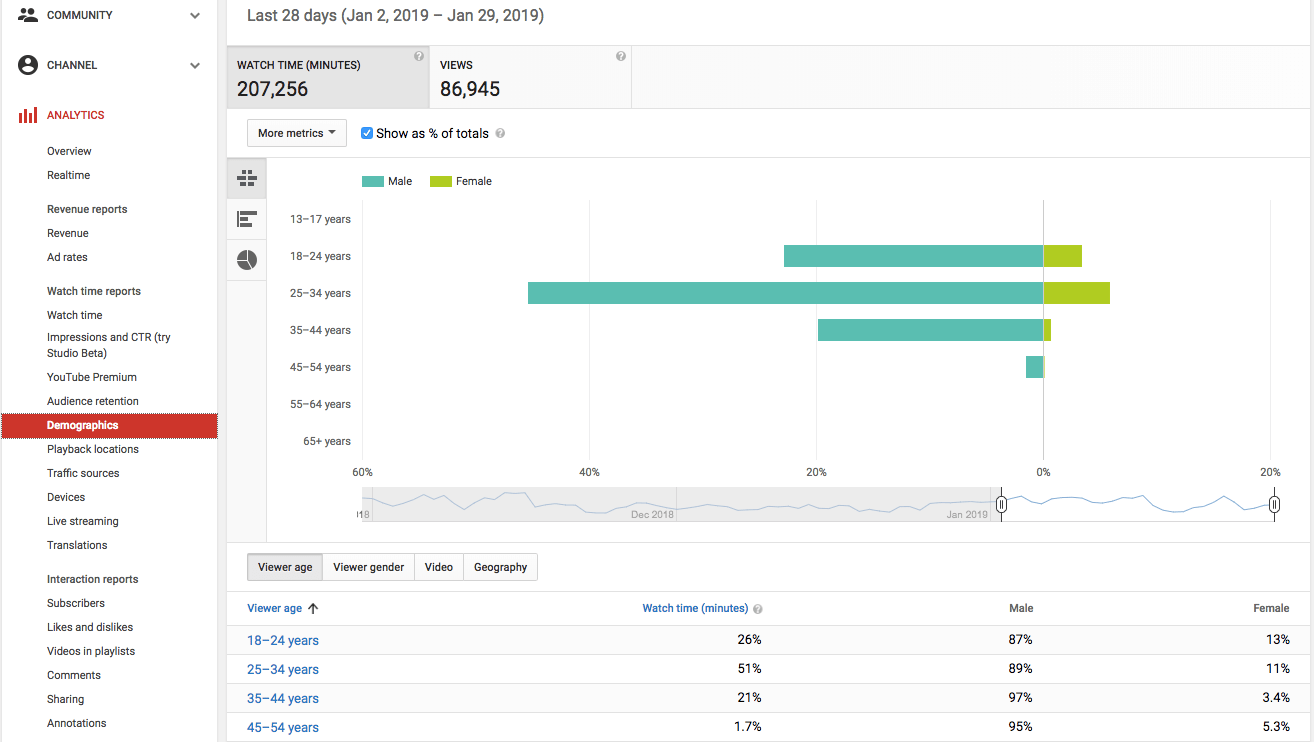Click the Community people icon
Viewport: 1314px width, 742px height.
click(27, 14)
